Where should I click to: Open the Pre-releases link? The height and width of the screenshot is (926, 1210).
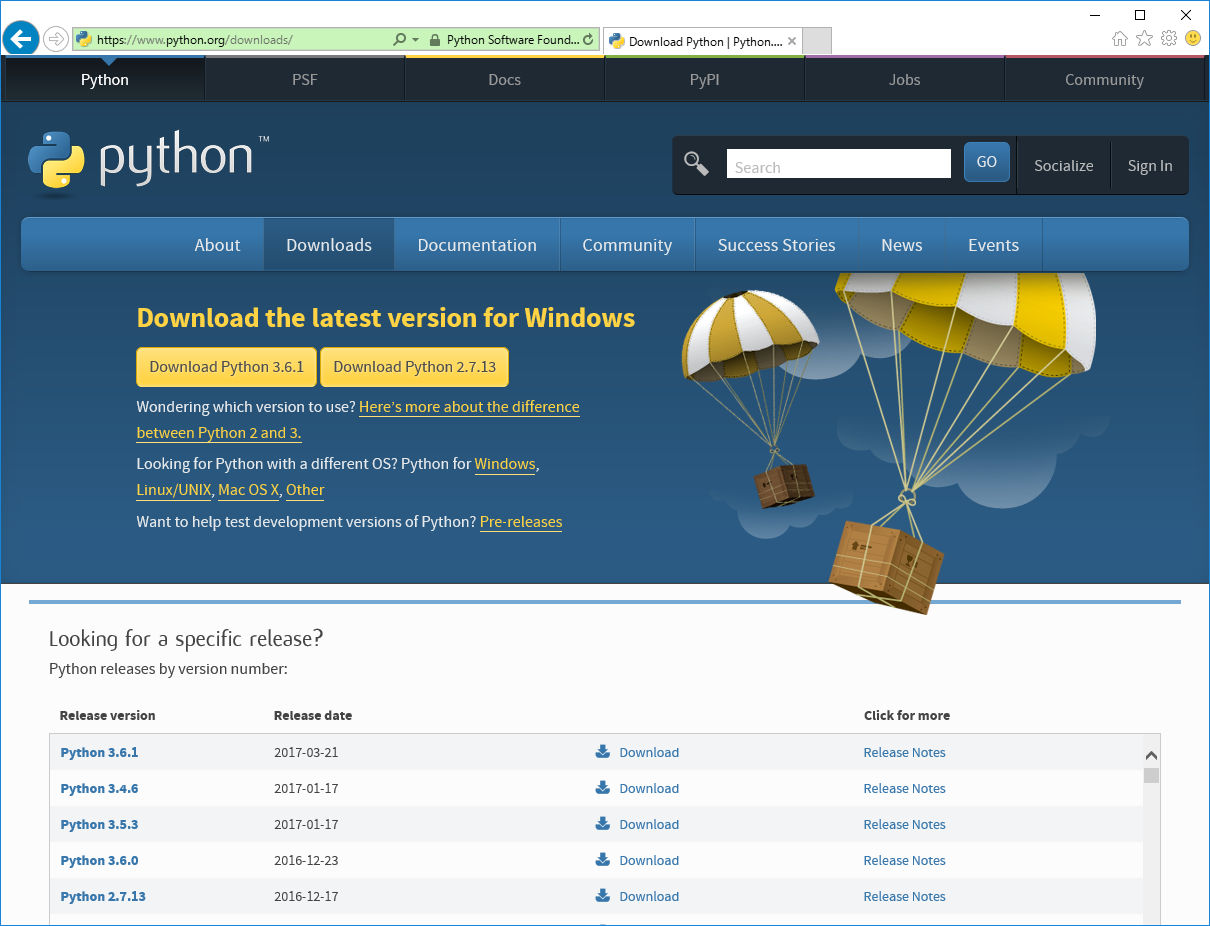coord(521,522)
